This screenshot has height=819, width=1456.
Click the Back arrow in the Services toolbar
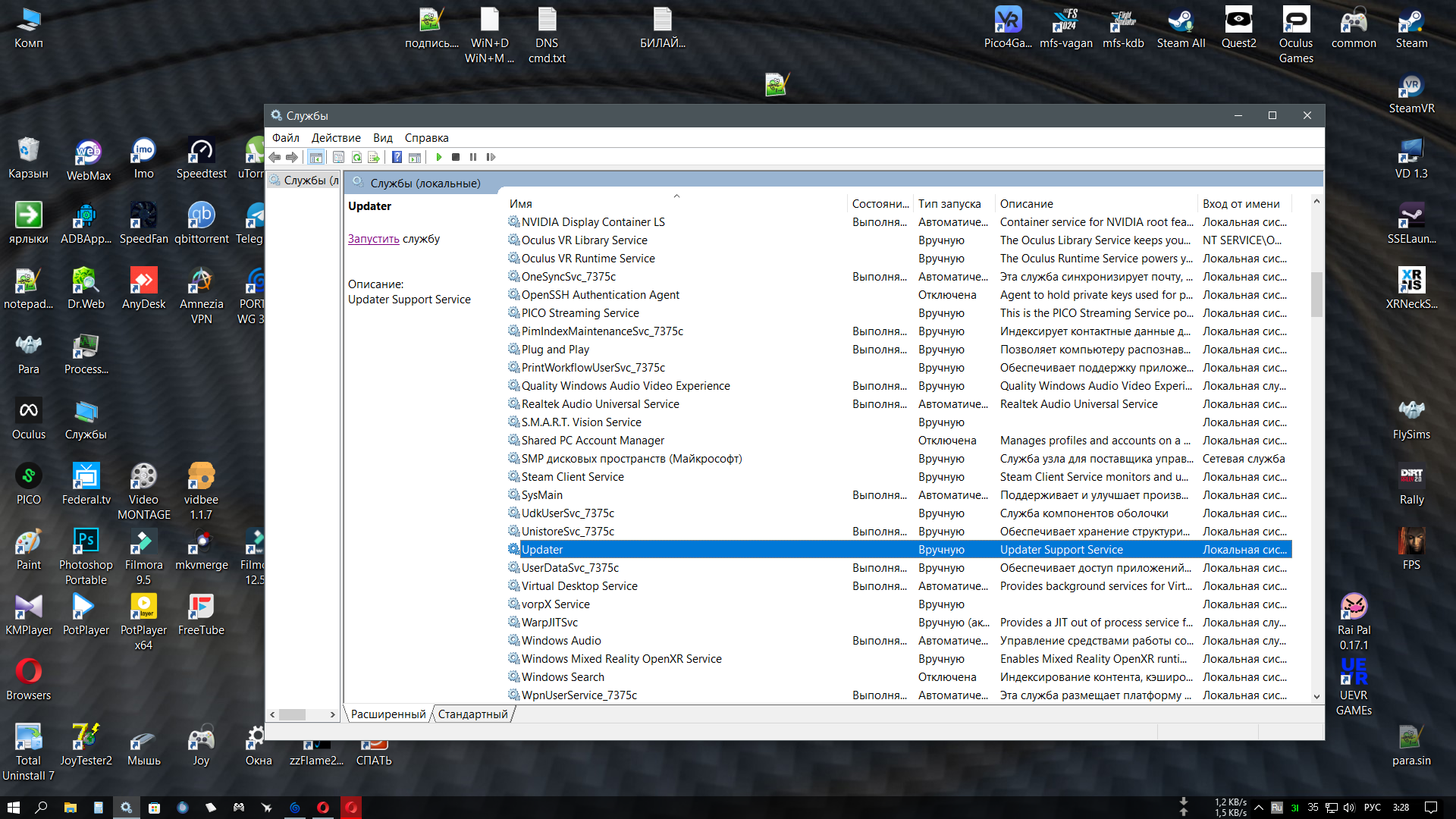coord(275,157)
